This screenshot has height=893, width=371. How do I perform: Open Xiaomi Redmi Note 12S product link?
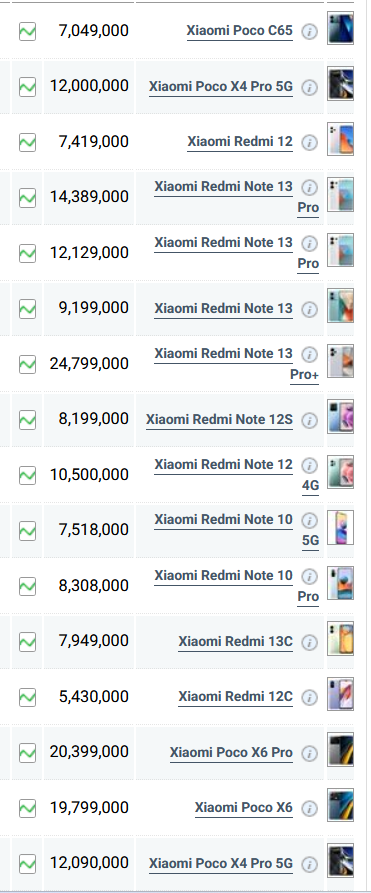pyautogui.click(x=219, y=420)
